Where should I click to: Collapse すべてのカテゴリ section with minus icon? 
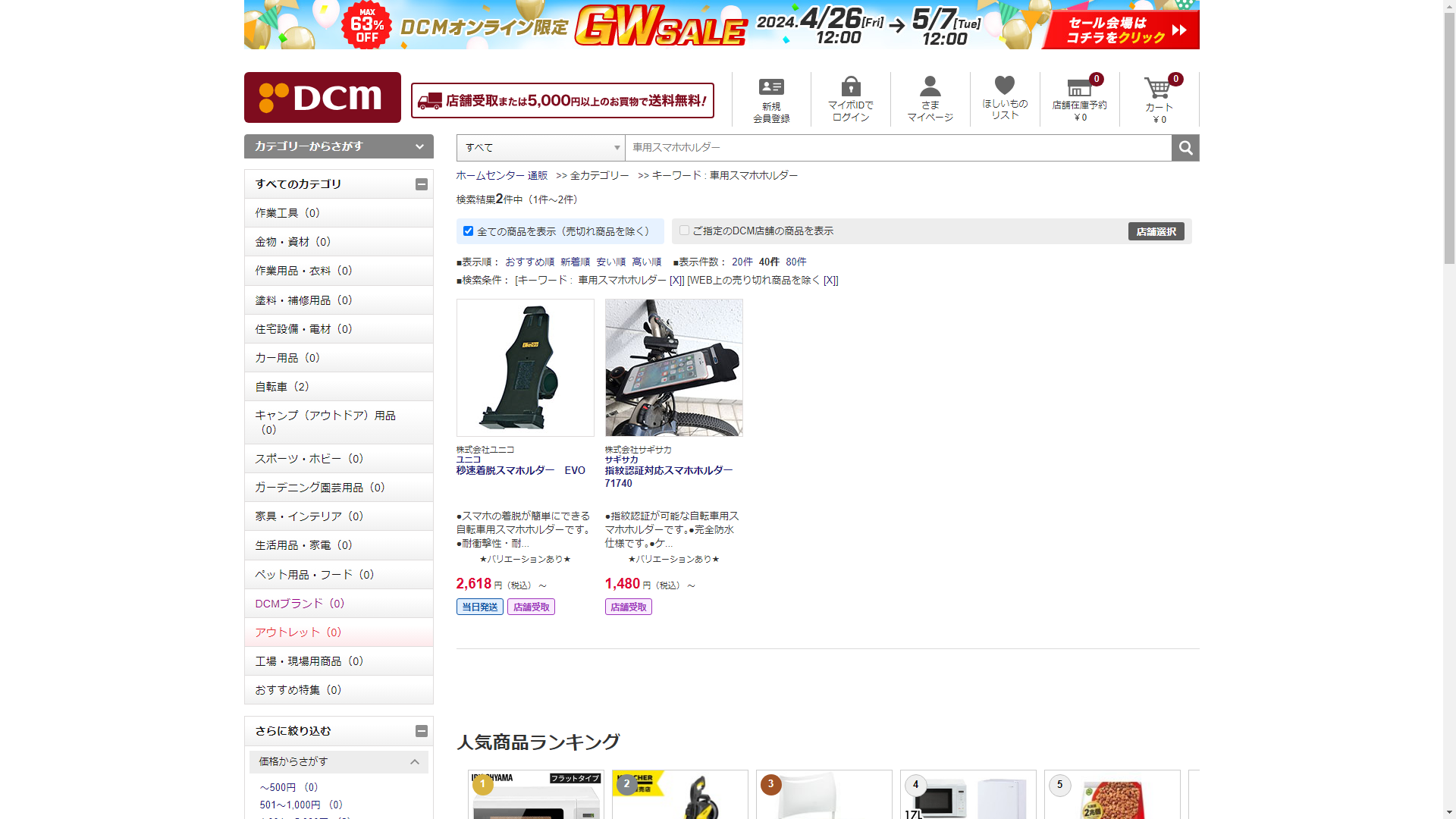click(422, 184)
